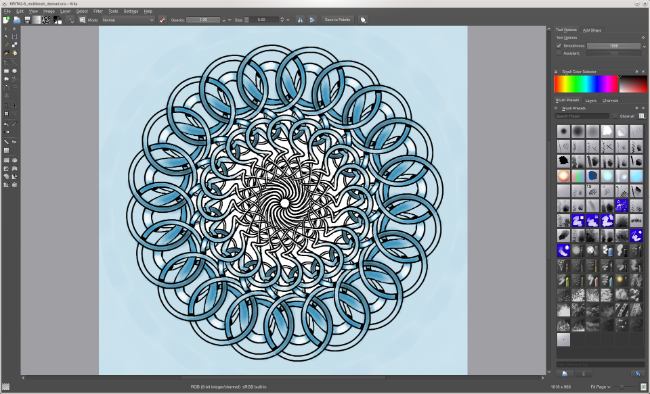Select the Rectangular selection tool
Viewport: 650px width, 394px height.
[6, 160]
